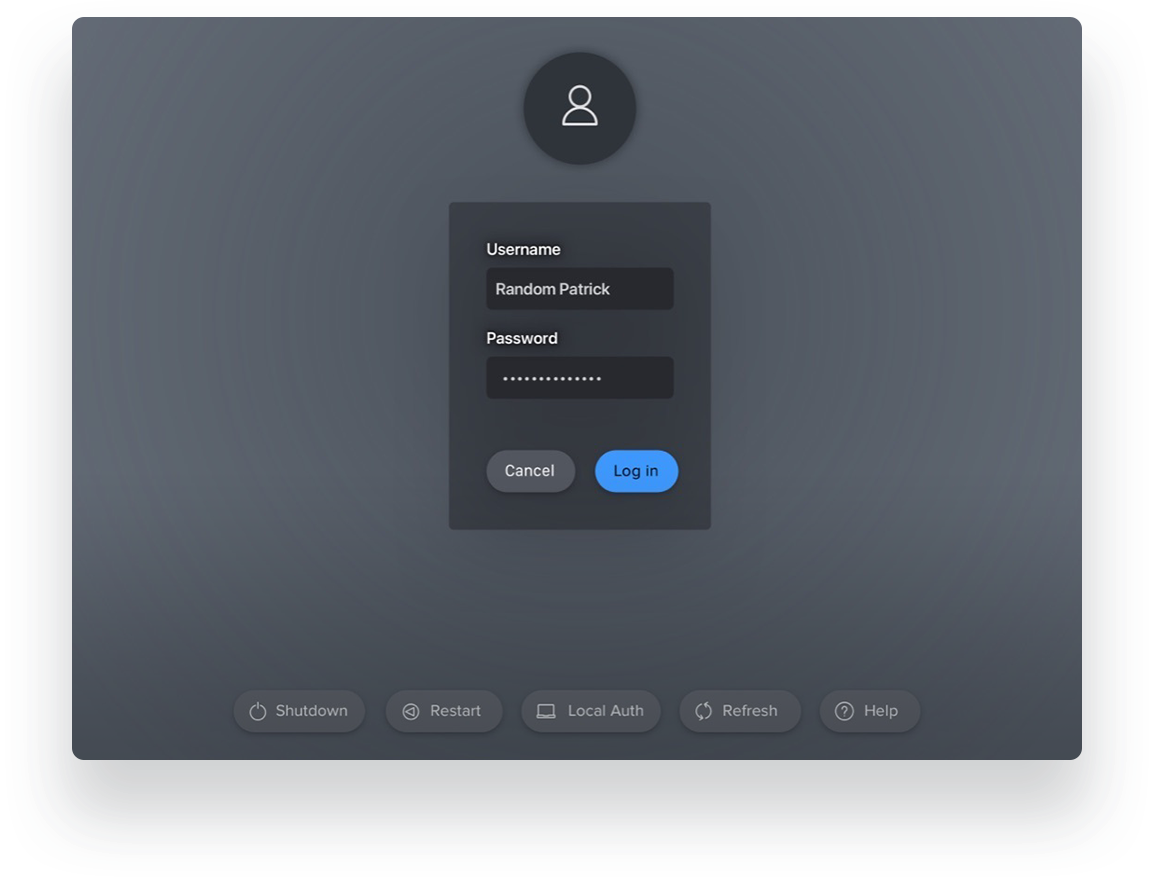Click the Password label text
The image size is (1159, 880).
522,338
